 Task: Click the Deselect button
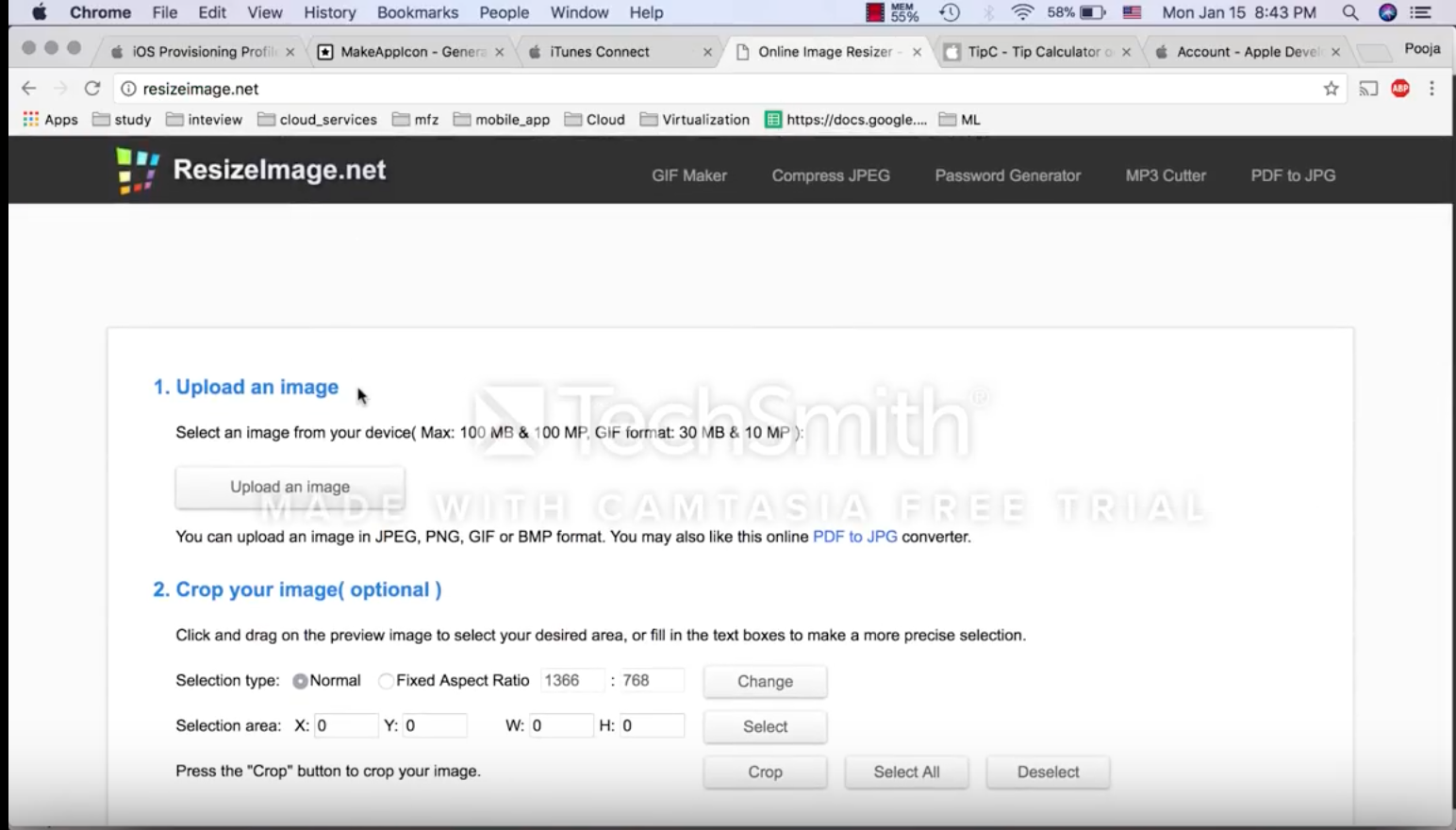[x=1048, y=772]
